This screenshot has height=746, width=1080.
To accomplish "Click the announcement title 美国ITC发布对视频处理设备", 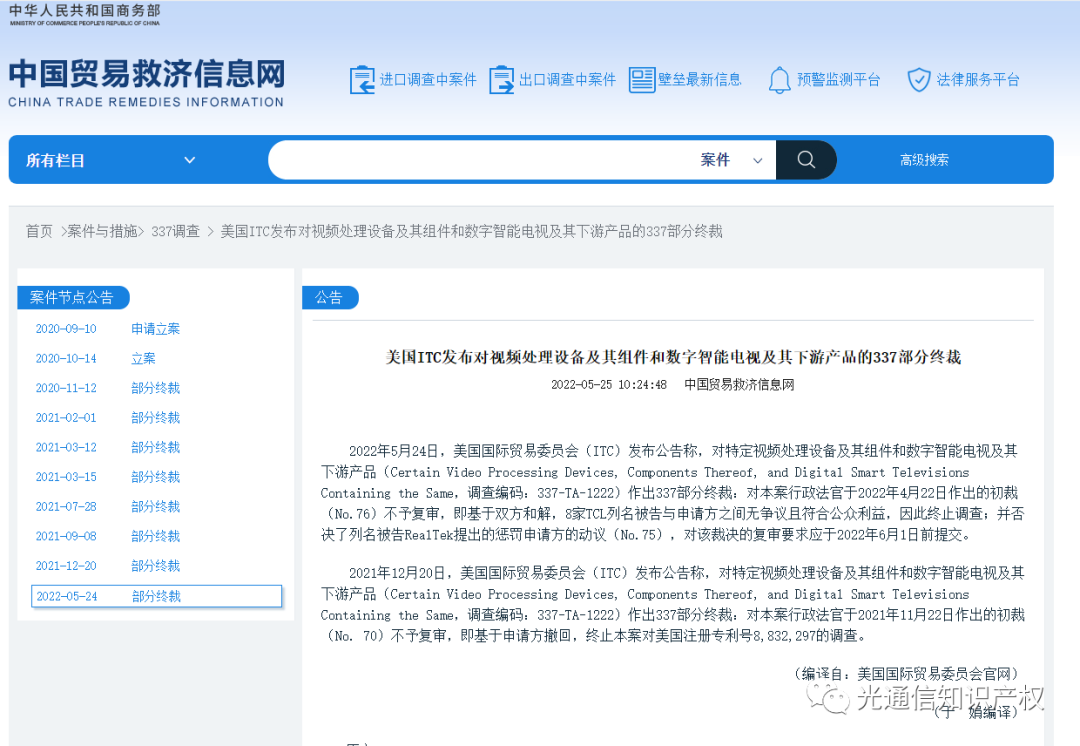I will tap(673, 358).
